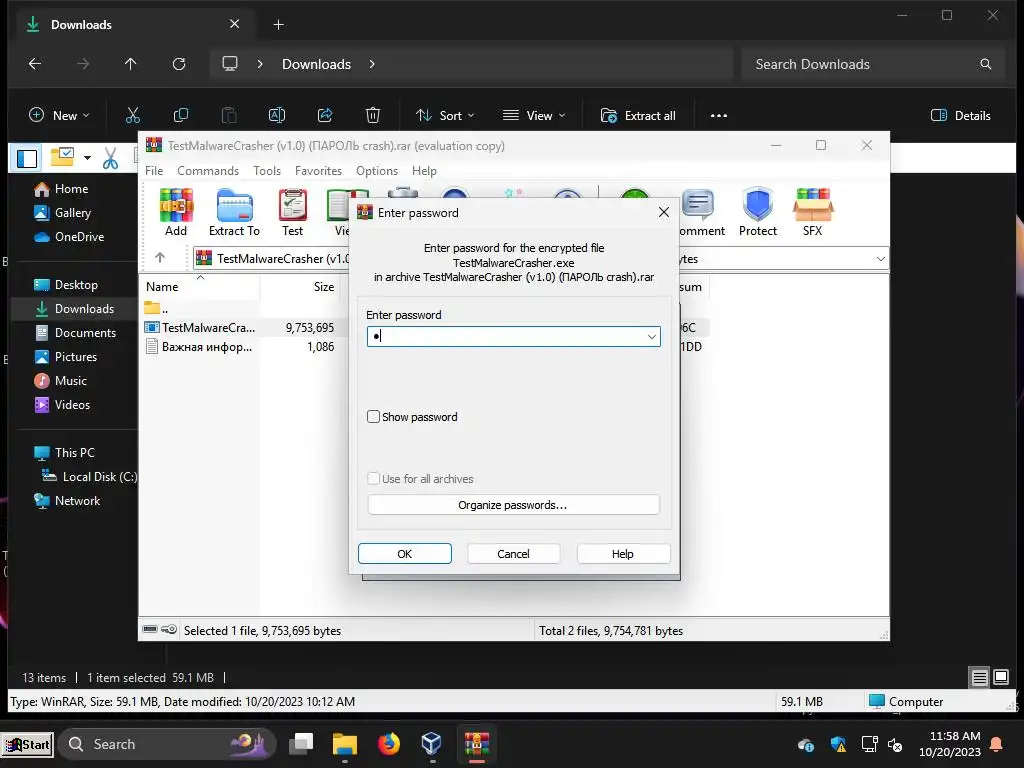This screenshot has width=1024, height=768.
Task: Expand the WinRAR address bar dropdown
Action: 880,259
